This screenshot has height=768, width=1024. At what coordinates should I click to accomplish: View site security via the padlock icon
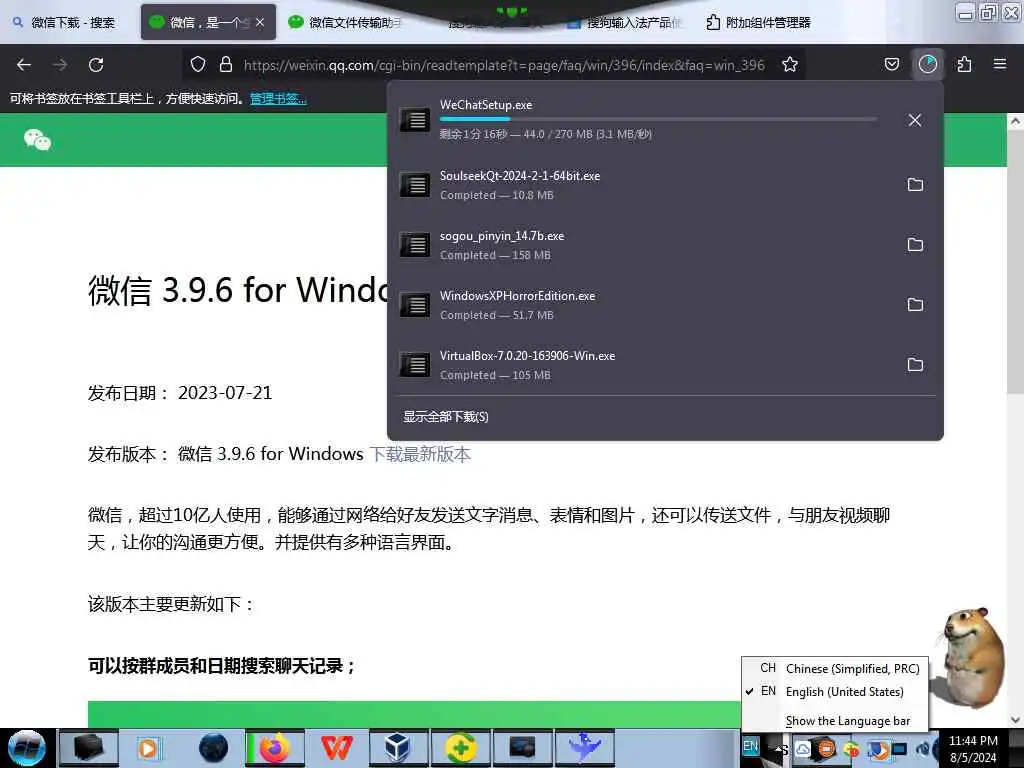click(226, 64)
